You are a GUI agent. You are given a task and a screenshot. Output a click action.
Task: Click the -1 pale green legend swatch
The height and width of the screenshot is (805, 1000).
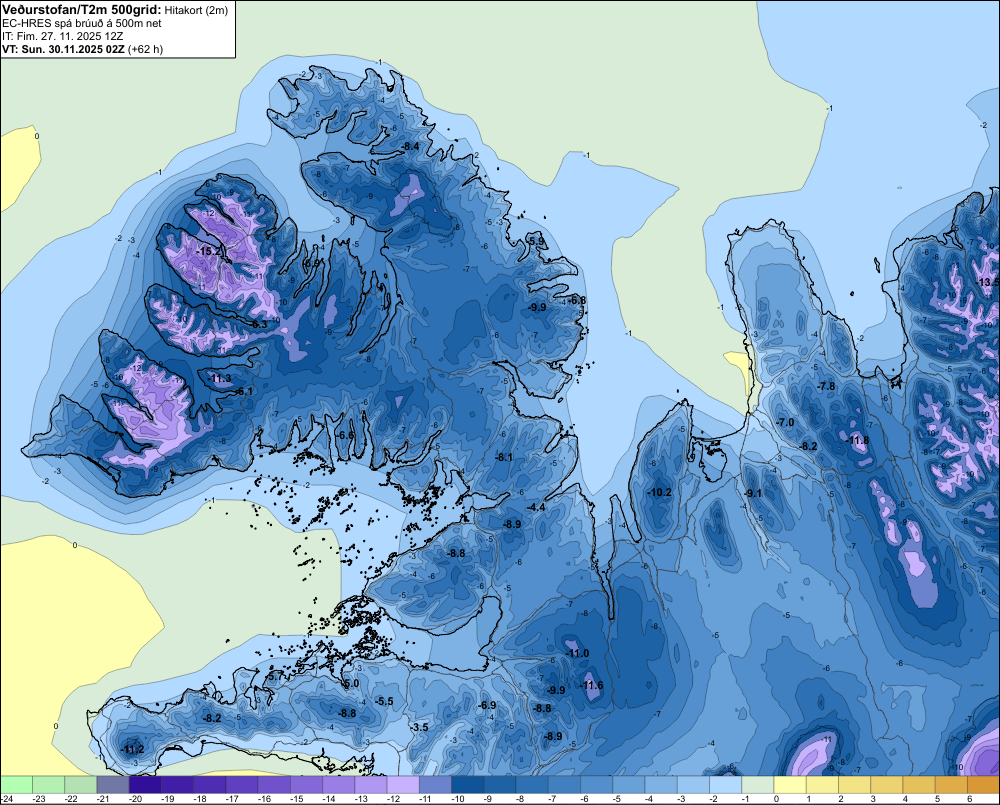(758, 785)
